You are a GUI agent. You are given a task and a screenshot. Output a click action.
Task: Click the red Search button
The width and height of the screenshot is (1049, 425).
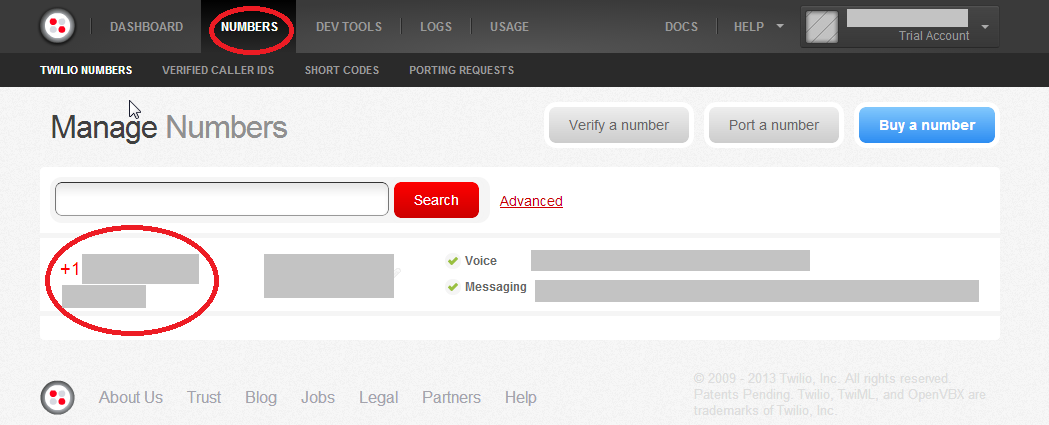point(436,200)
